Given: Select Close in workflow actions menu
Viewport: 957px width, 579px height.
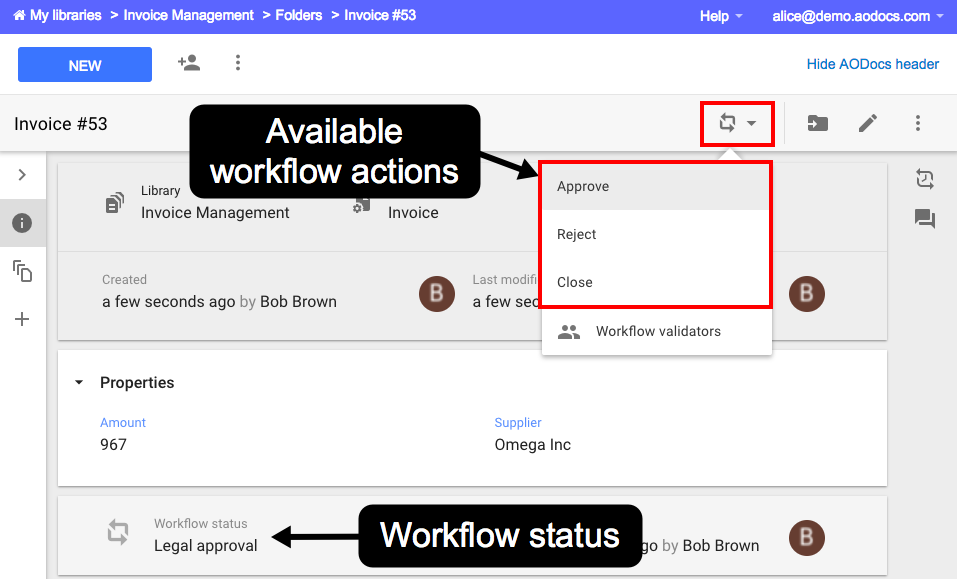Looking at the screenshot, I should [x=656, y=282].
